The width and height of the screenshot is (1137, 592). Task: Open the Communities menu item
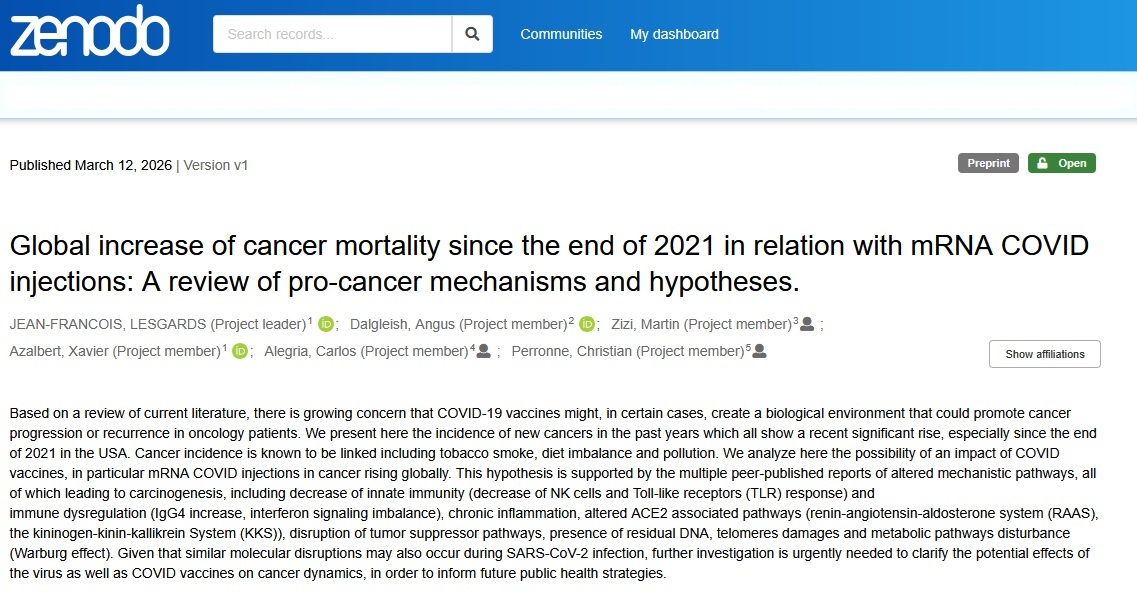(561, 34)
